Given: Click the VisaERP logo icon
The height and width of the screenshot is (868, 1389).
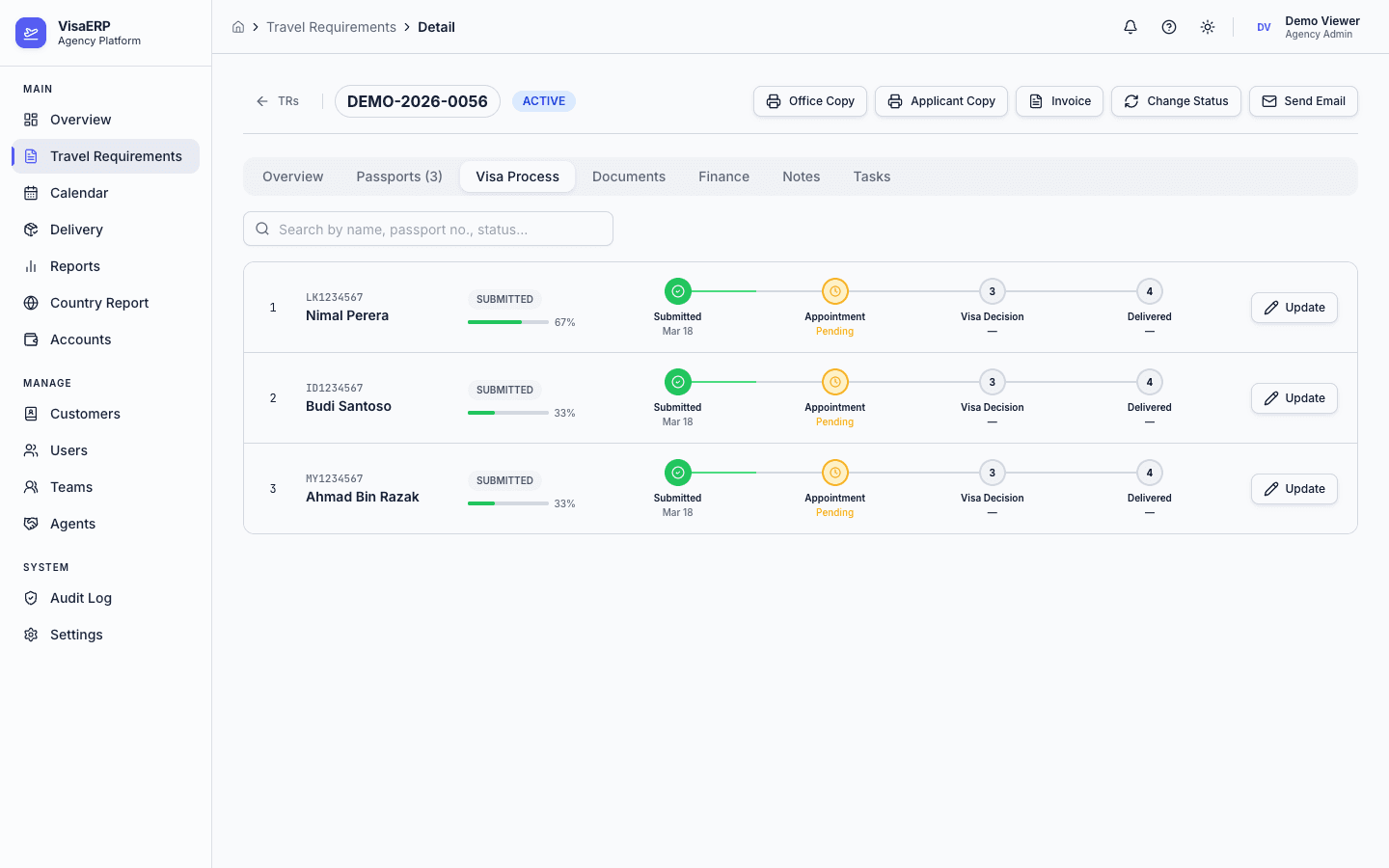Looking at the screenshot, I should click(31, 33).
